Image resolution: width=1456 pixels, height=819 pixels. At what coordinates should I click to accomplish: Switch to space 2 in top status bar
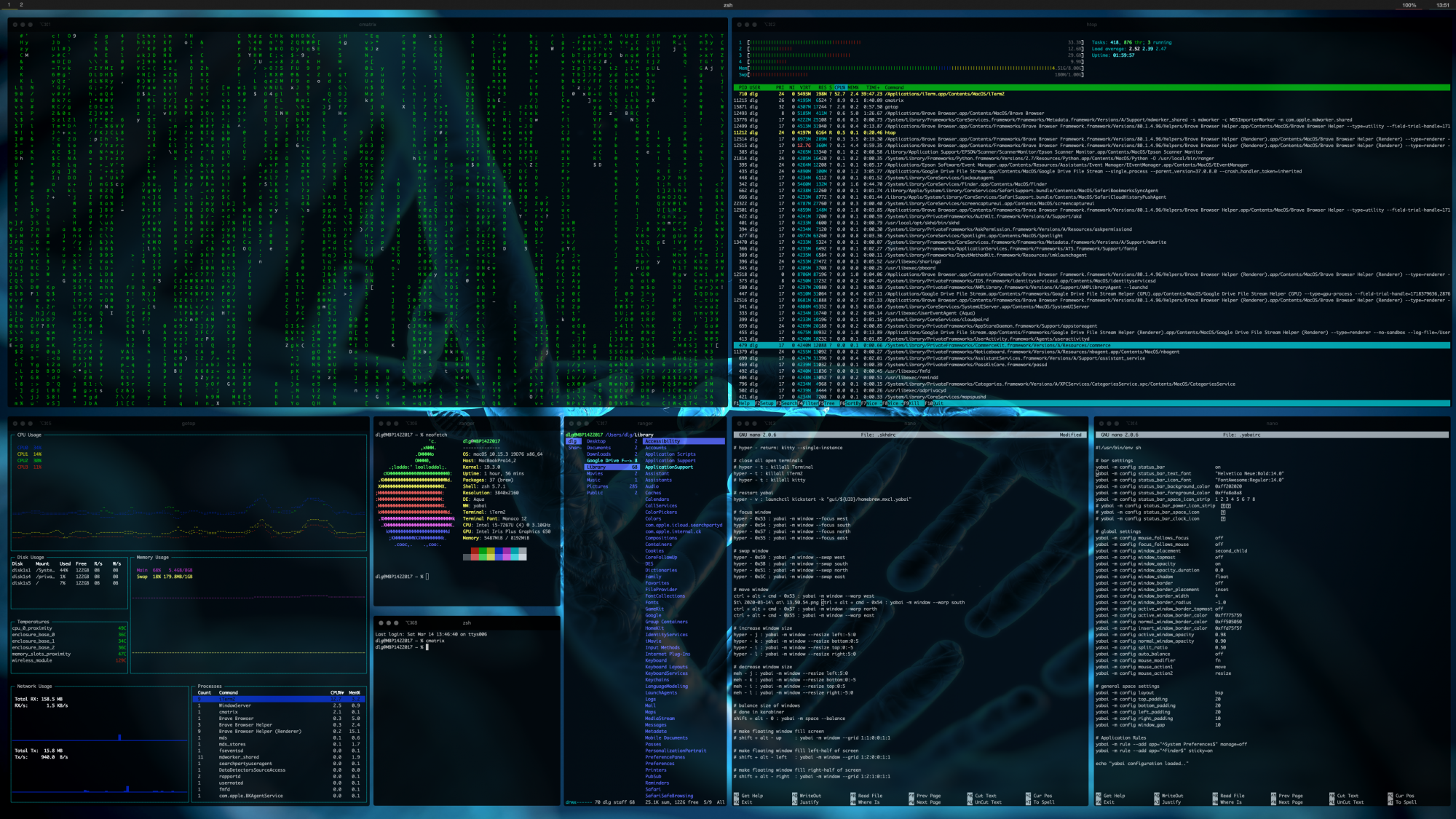[21, 4]
